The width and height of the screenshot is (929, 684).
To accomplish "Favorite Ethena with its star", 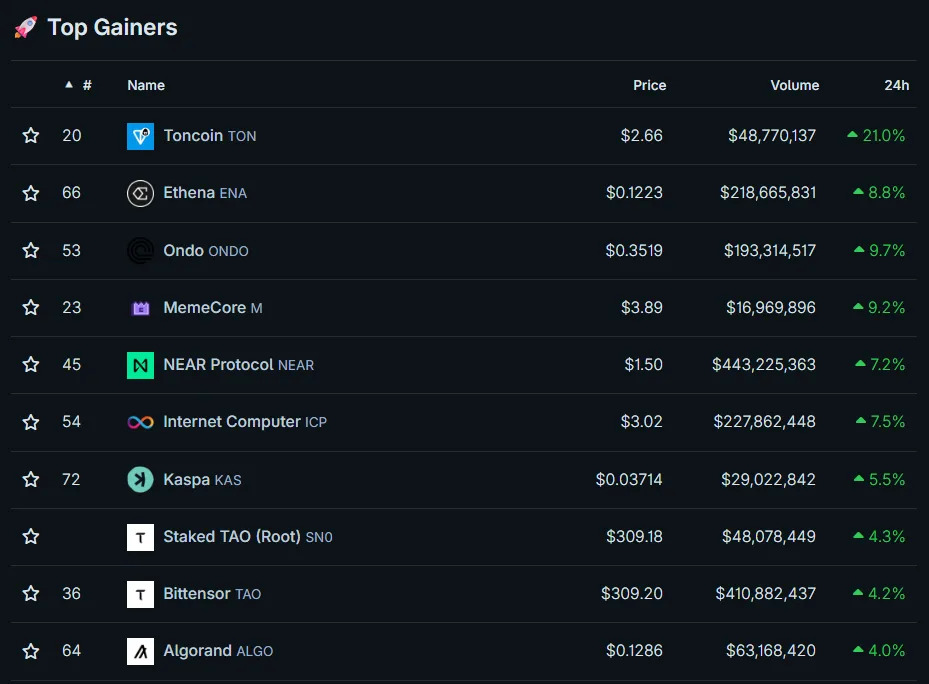I will pos(31,193).
